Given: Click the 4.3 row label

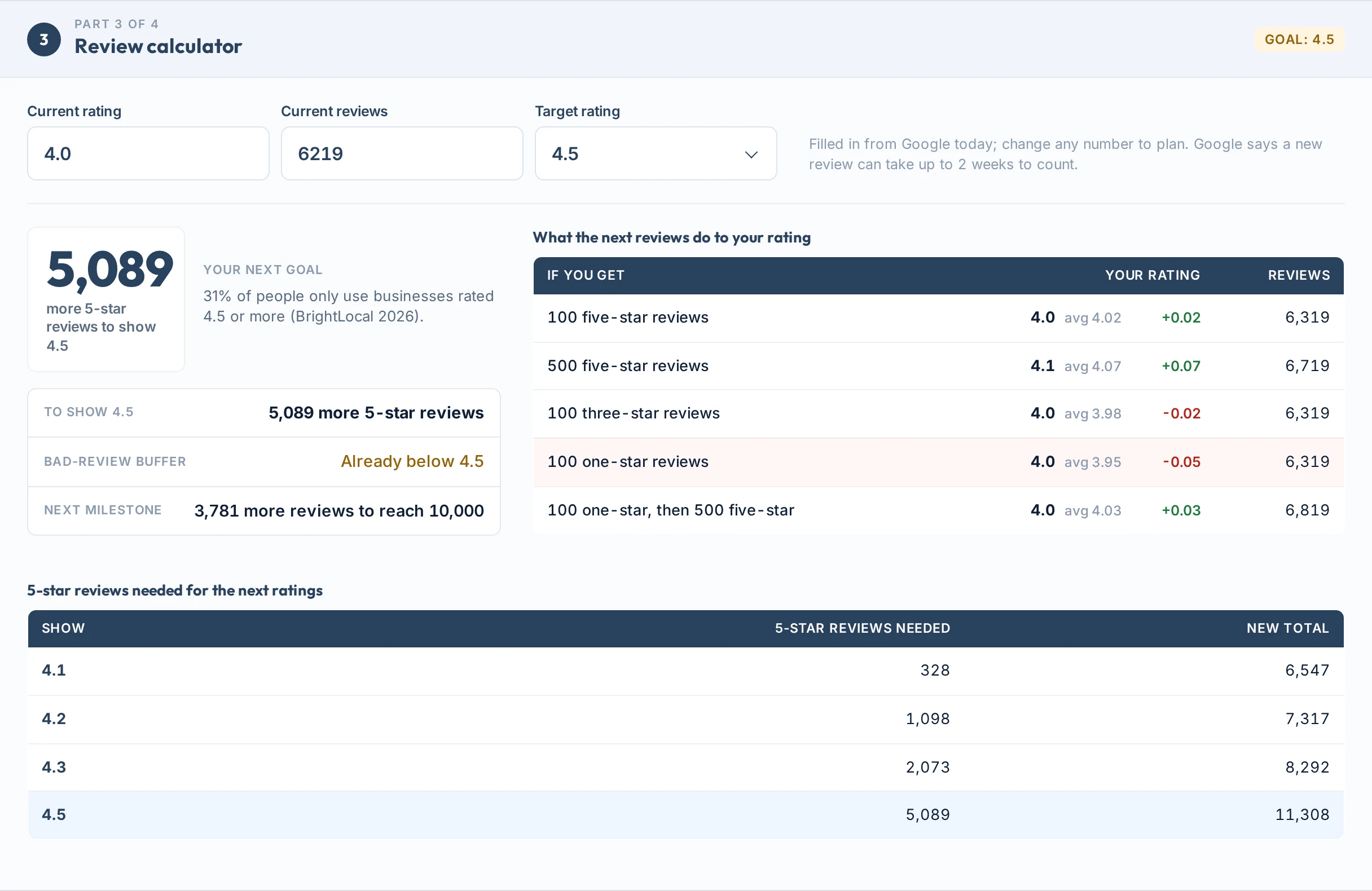Looking at the screenshot, I should pos(54,767).
